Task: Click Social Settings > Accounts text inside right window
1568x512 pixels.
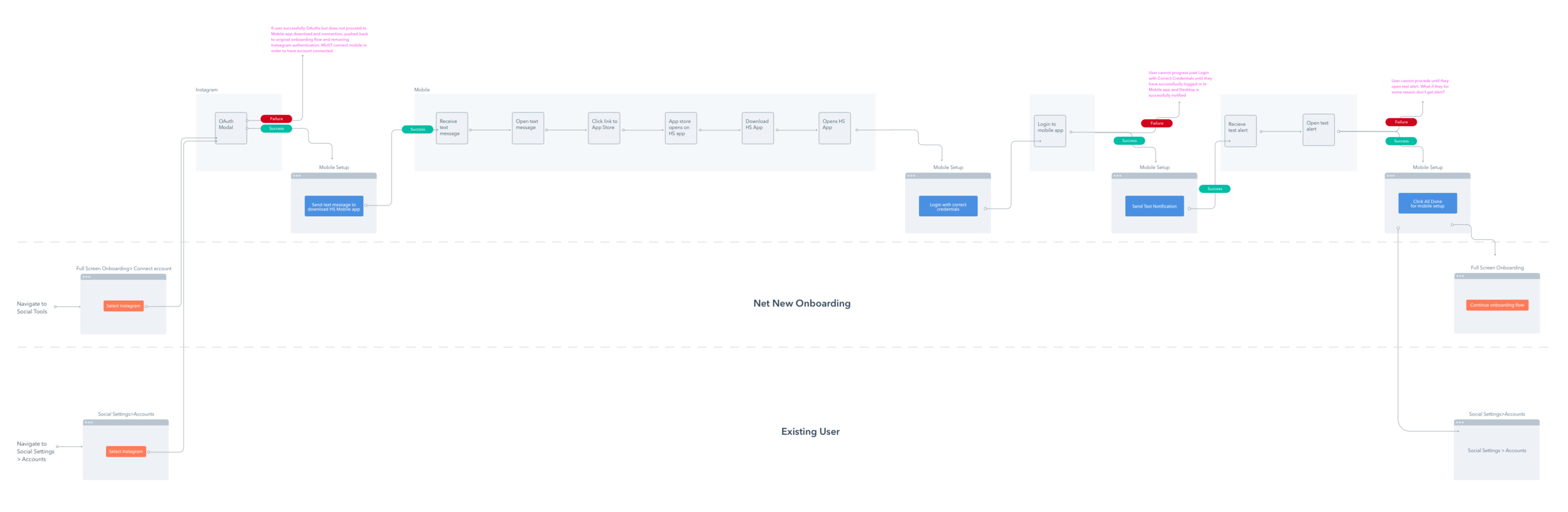Action: click(1496, 451)
